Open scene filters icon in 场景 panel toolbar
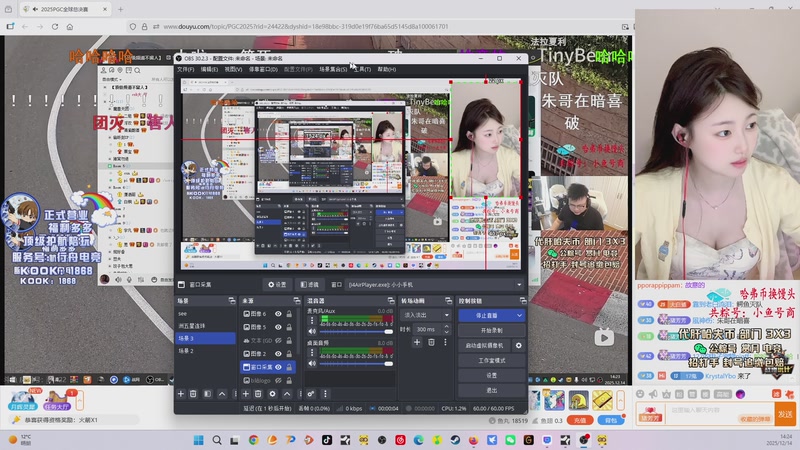The image size is (800, 450). click(x=208, y=394)
